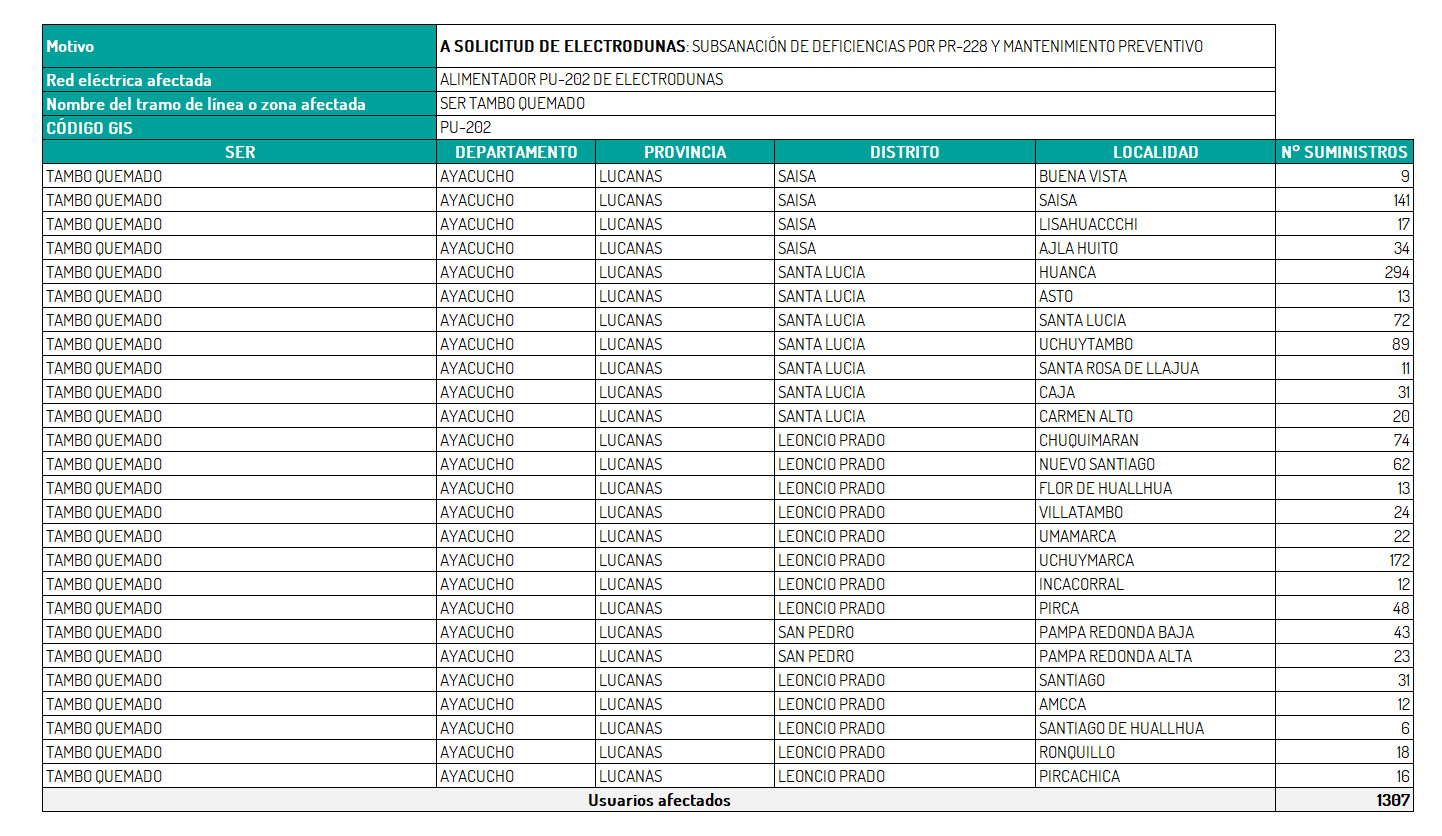Click supply count 172 for UCHUYMARCA

click(1345, 560)
